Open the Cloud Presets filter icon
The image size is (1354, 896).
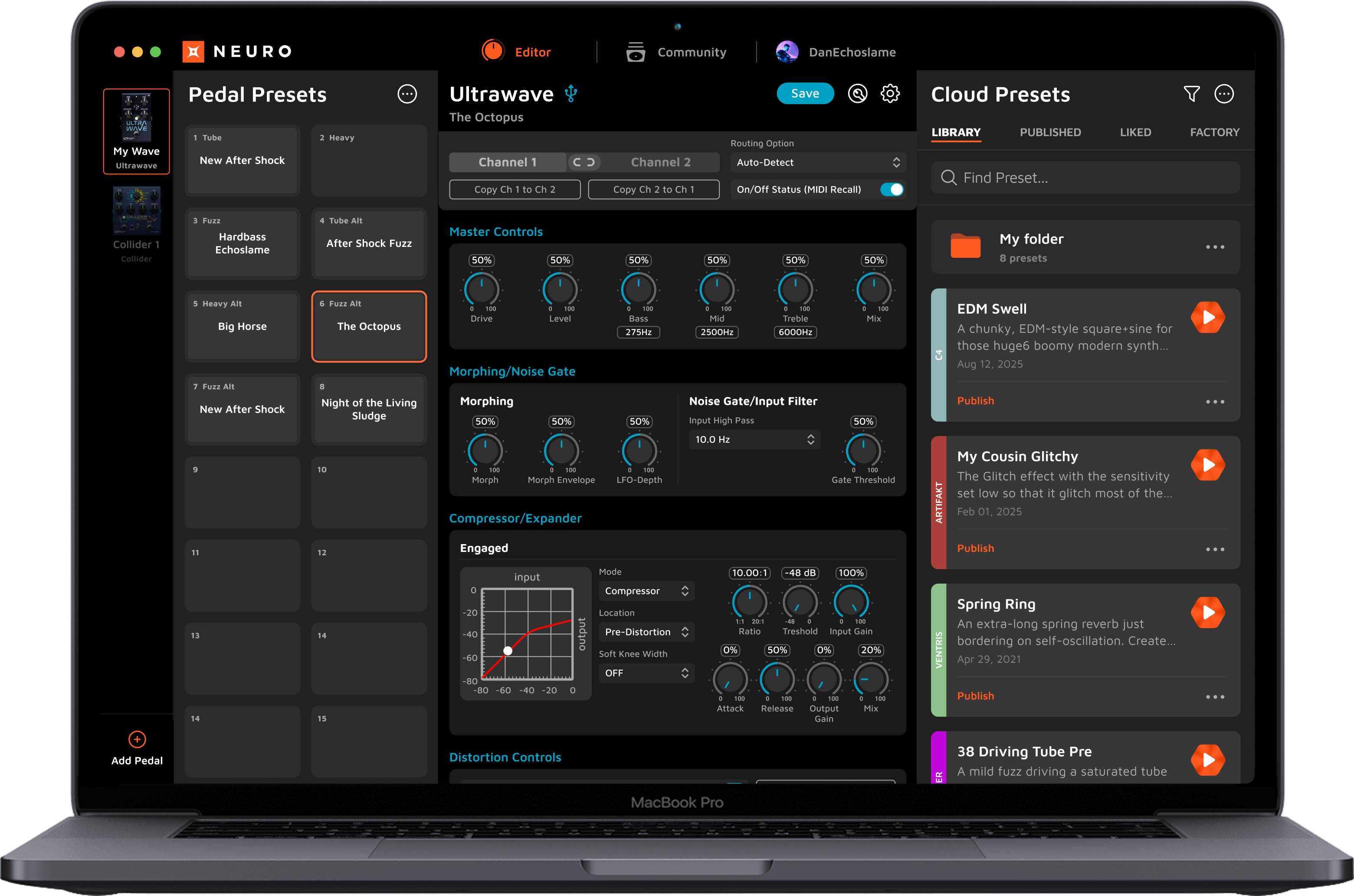(1191, 94)
